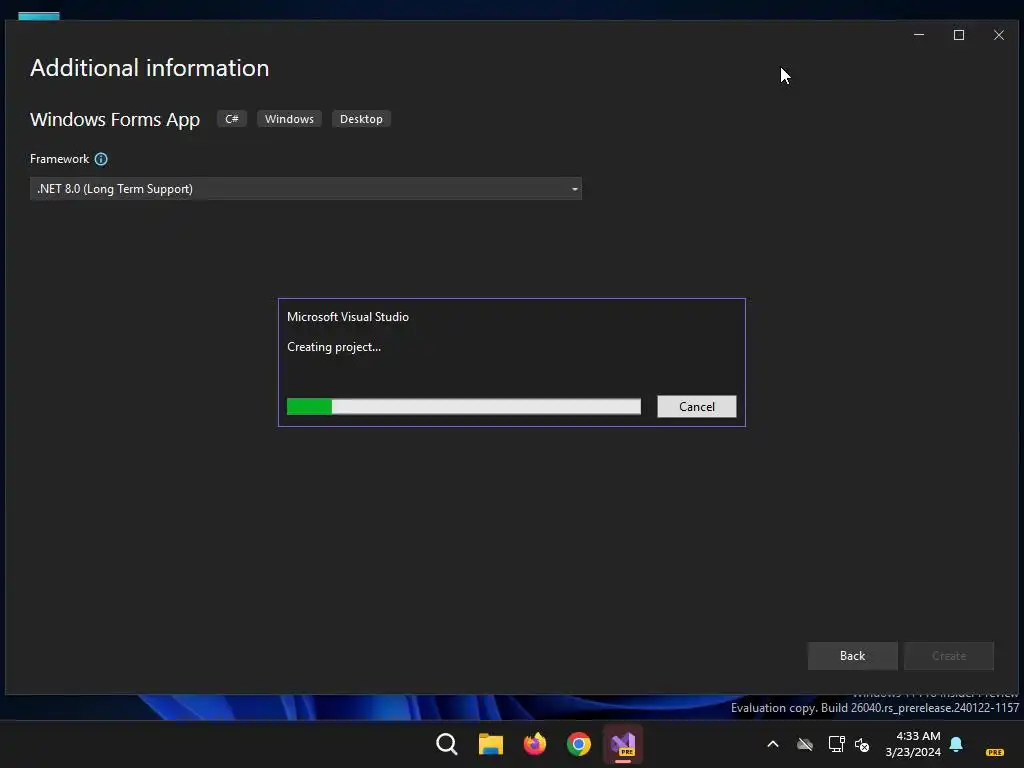Click the yellow PRE badge tray icon
This screenshot has width=1024, height=768.
(995, 752)
